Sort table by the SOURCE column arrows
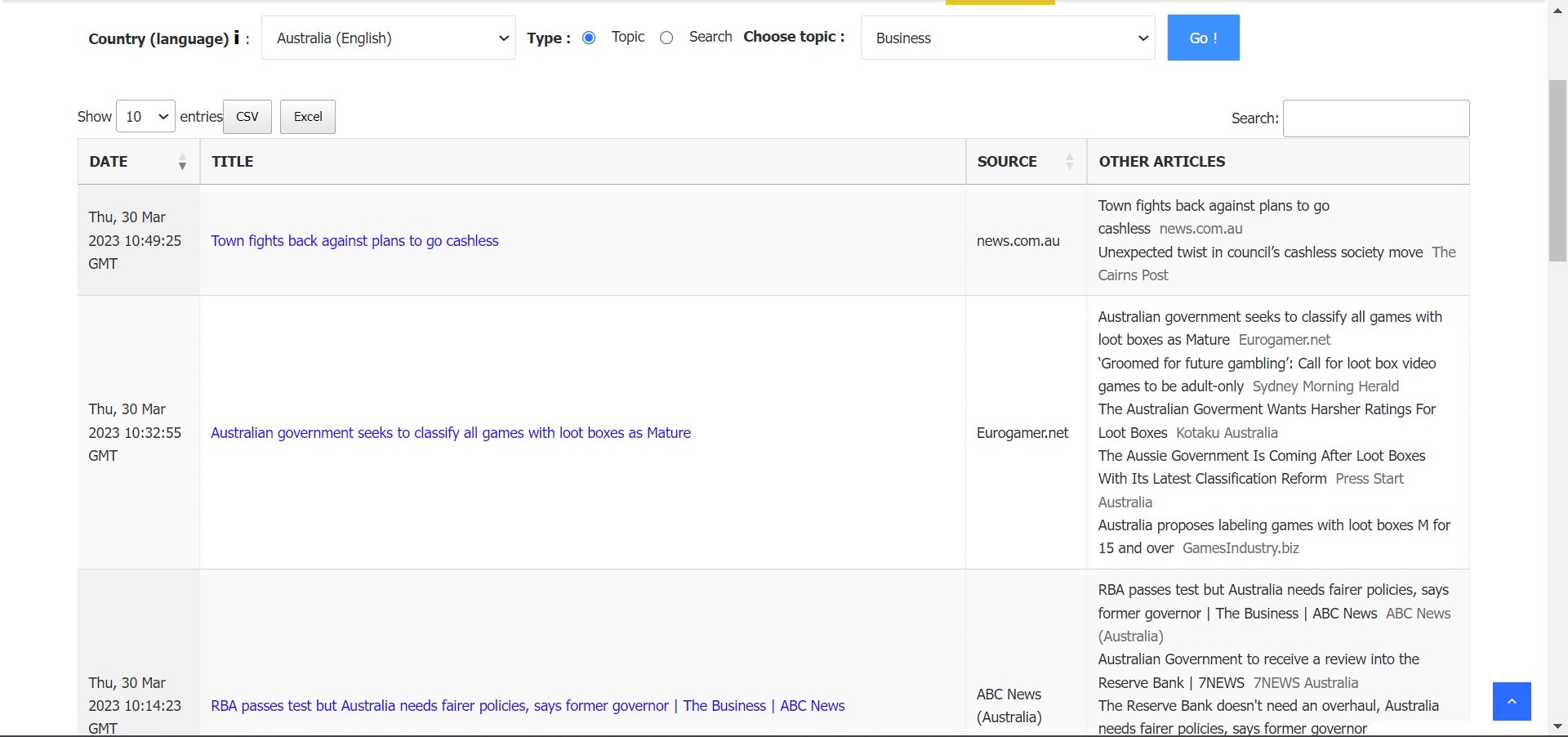Screen dimensions: 1568x737 point(1069,162)
